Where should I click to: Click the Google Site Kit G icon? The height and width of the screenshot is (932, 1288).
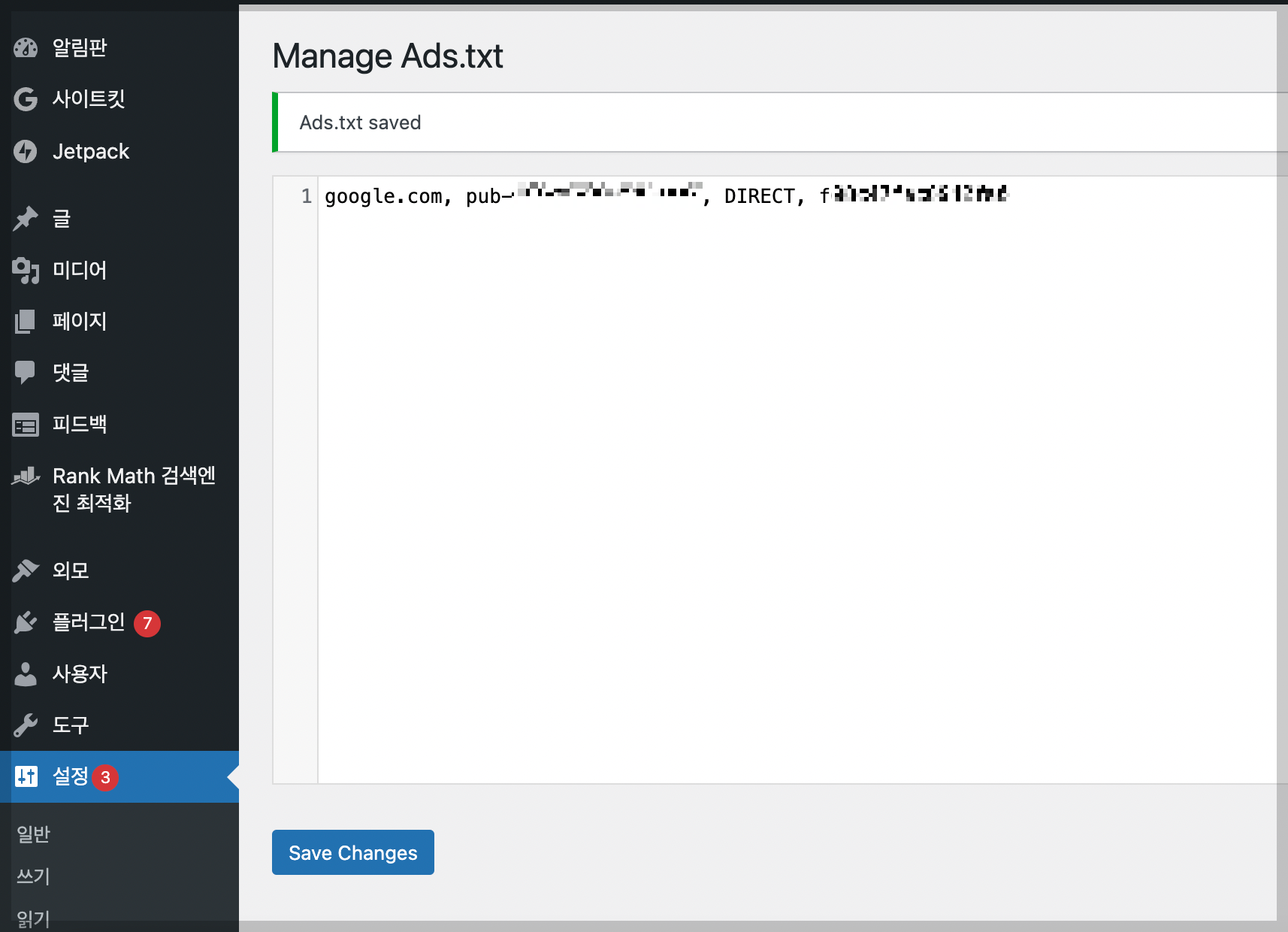pos(26,99)
